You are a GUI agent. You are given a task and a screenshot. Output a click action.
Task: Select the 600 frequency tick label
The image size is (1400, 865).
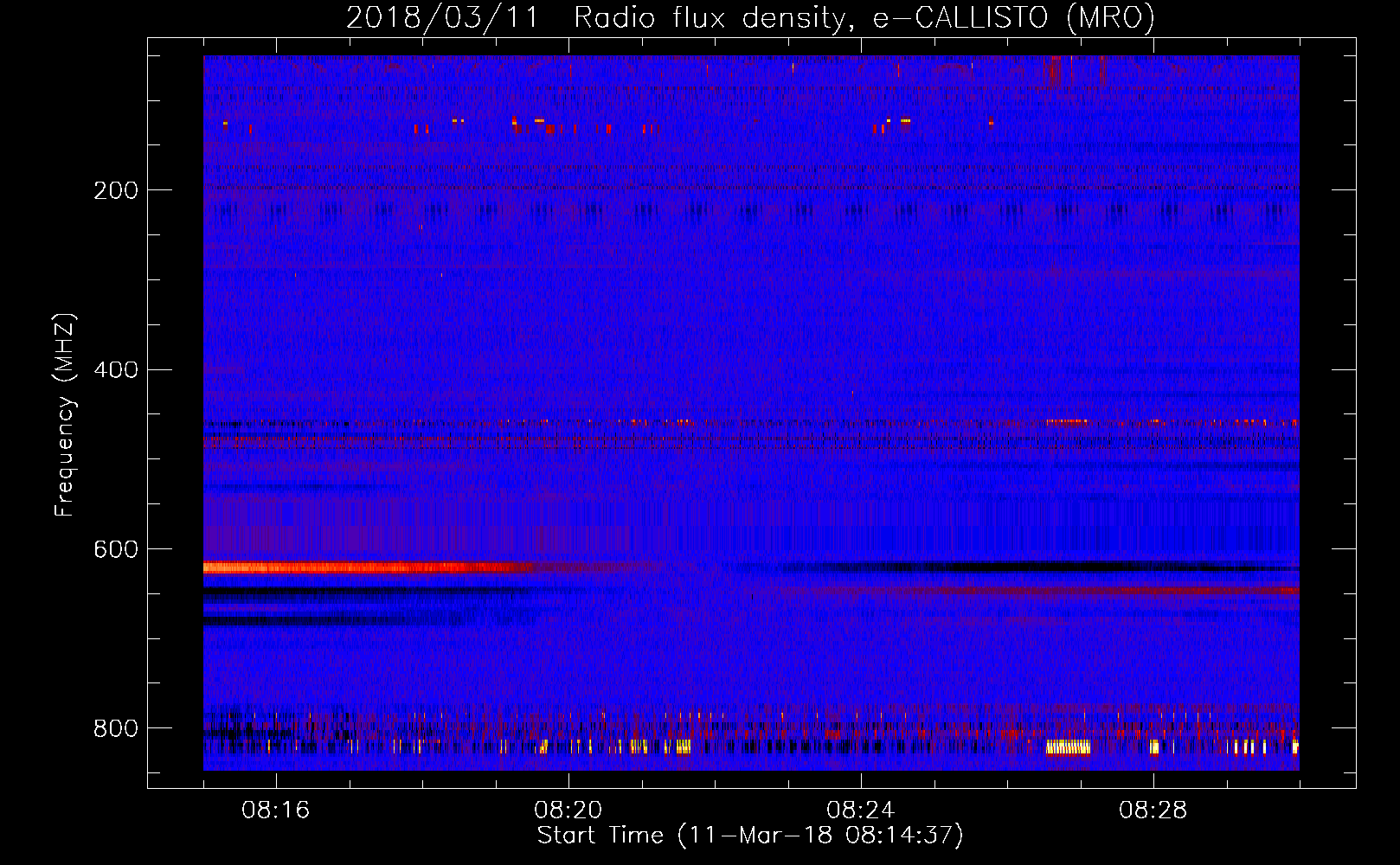(x=116, y=550)
